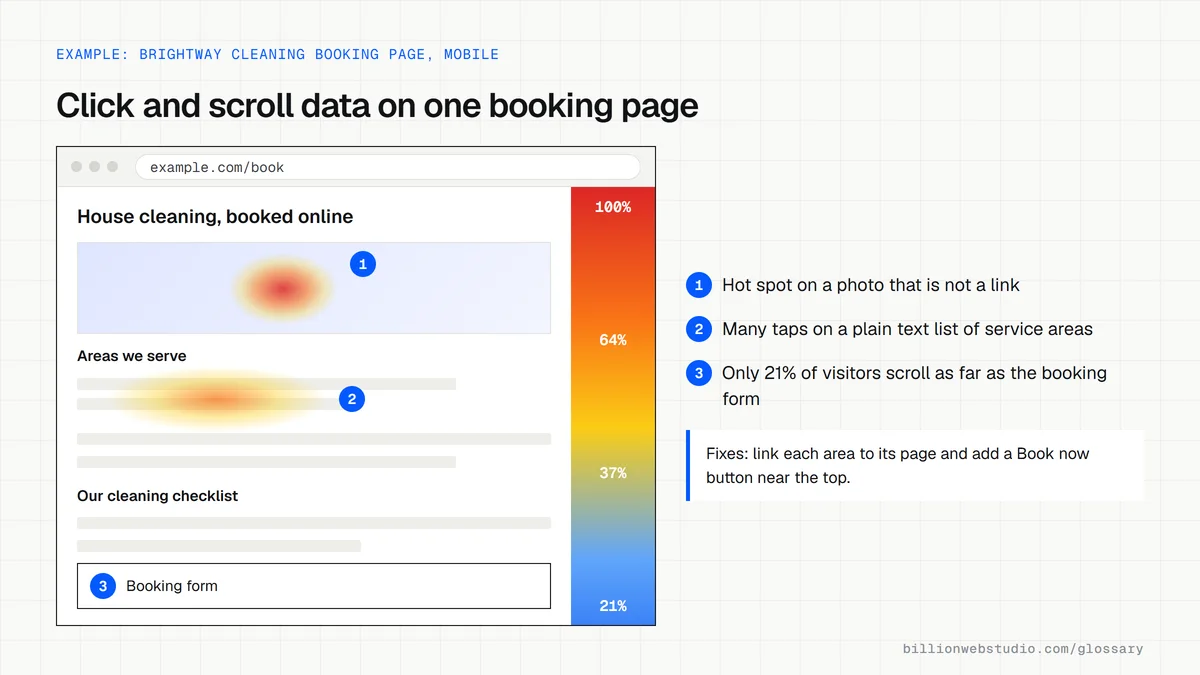Click the "Click and scroll data" slide title

[377, 106]
